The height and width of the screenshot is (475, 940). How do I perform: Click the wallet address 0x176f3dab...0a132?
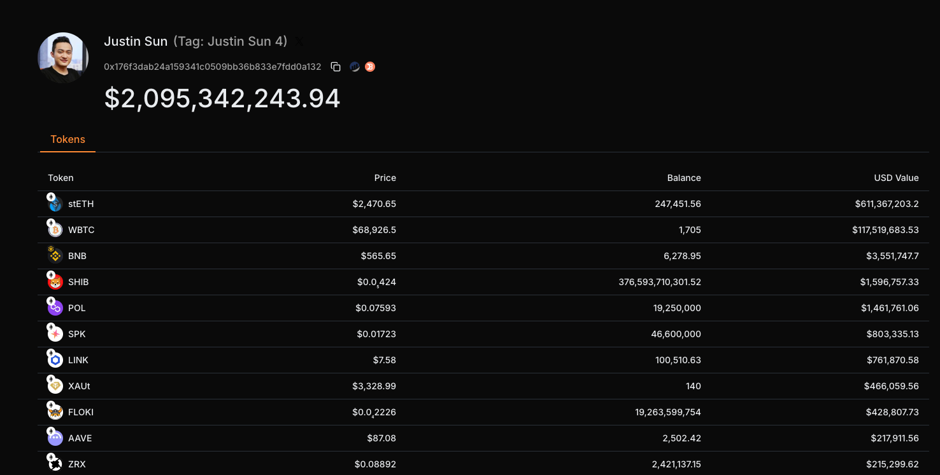tap(212, 67)
